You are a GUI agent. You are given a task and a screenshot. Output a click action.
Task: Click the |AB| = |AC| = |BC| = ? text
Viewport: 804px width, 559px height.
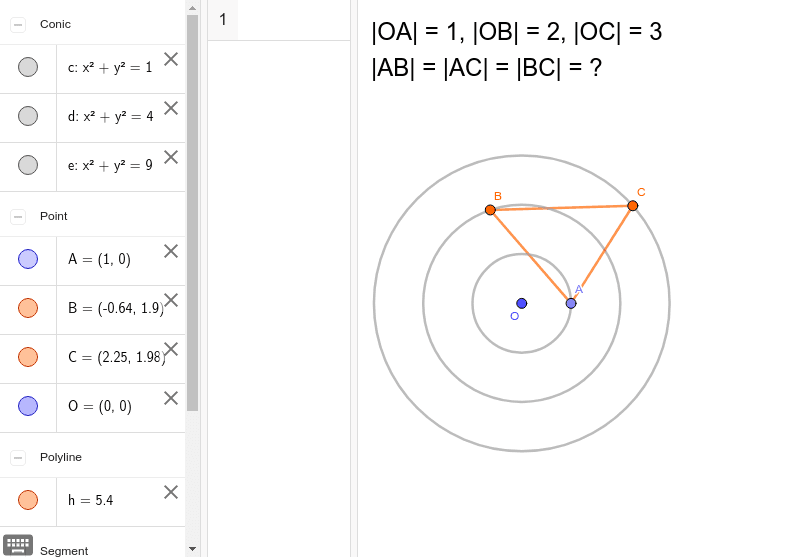[487, 68]
